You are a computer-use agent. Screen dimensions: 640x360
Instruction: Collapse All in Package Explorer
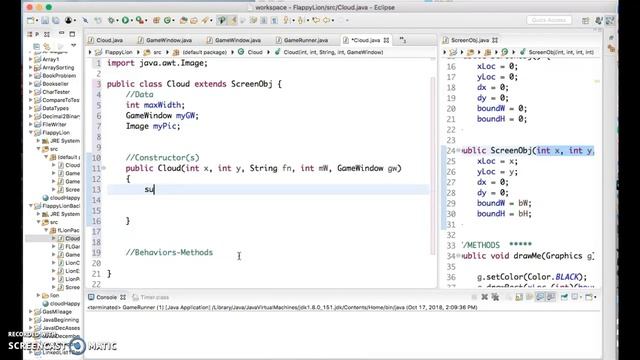coord(37,46)
